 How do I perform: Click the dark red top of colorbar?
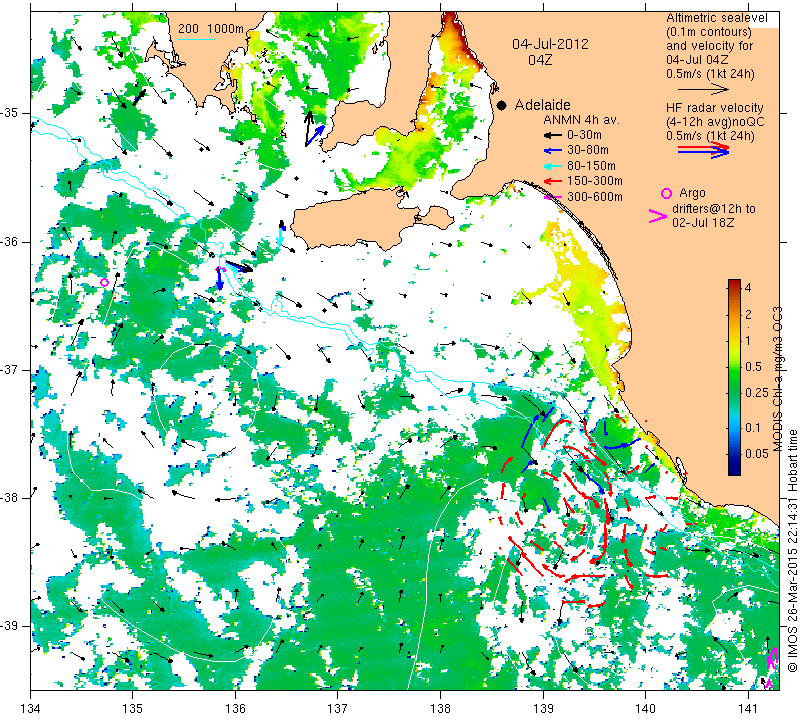pyautogui.click(x=734, y=284)
